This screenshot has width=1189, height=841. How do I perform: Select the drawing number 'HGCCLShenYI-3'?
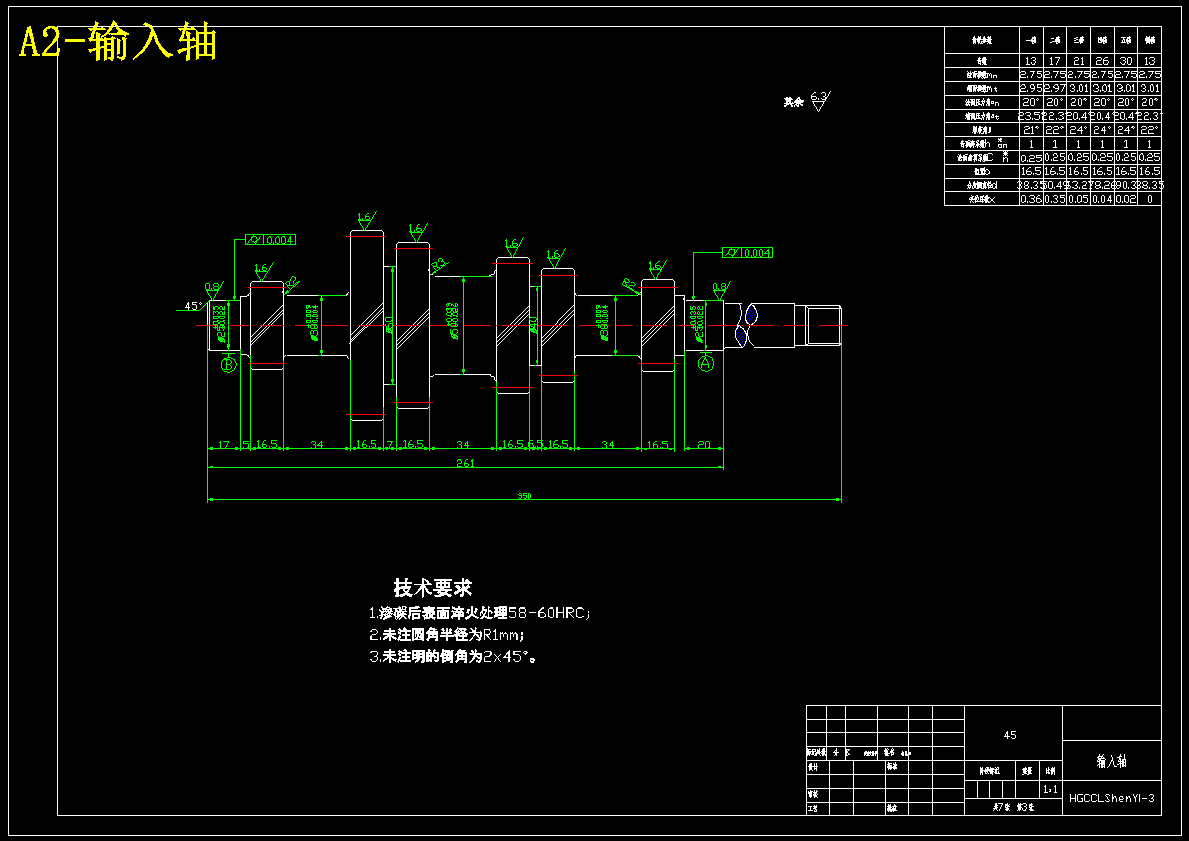coord(1112,798)
